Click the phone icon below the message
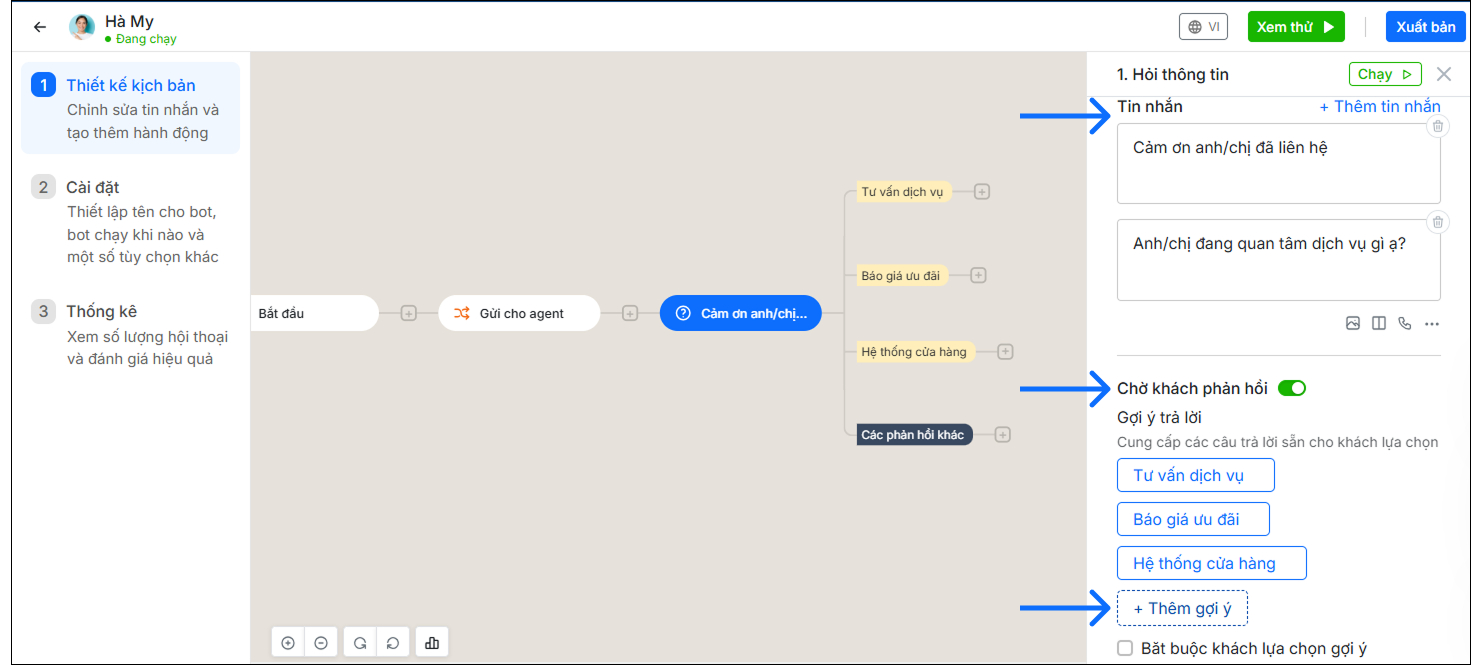Screen dimensions: 1471x665 pos(1405,323)
